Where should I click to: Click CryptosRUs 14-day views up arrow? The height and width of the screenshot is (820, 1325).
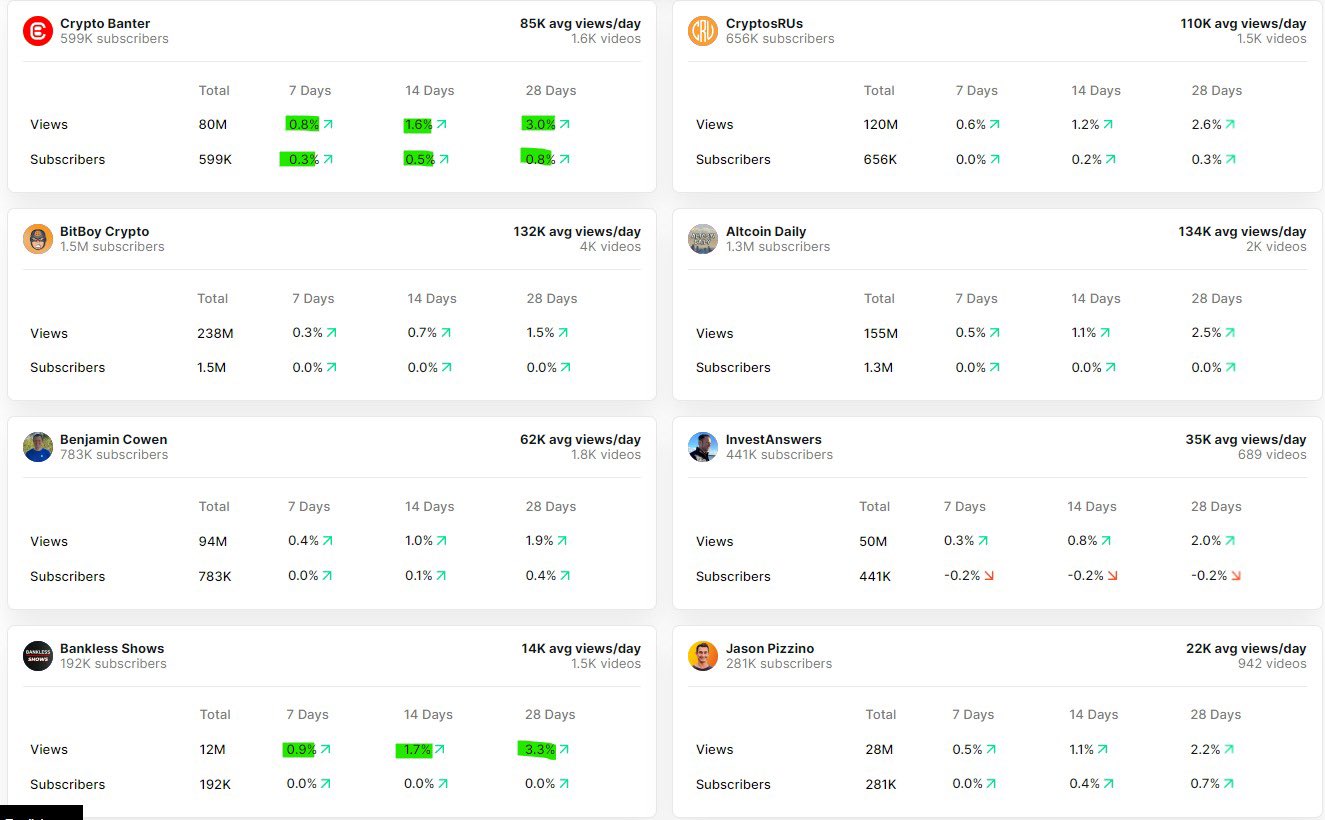click(x=1108, y=125)
